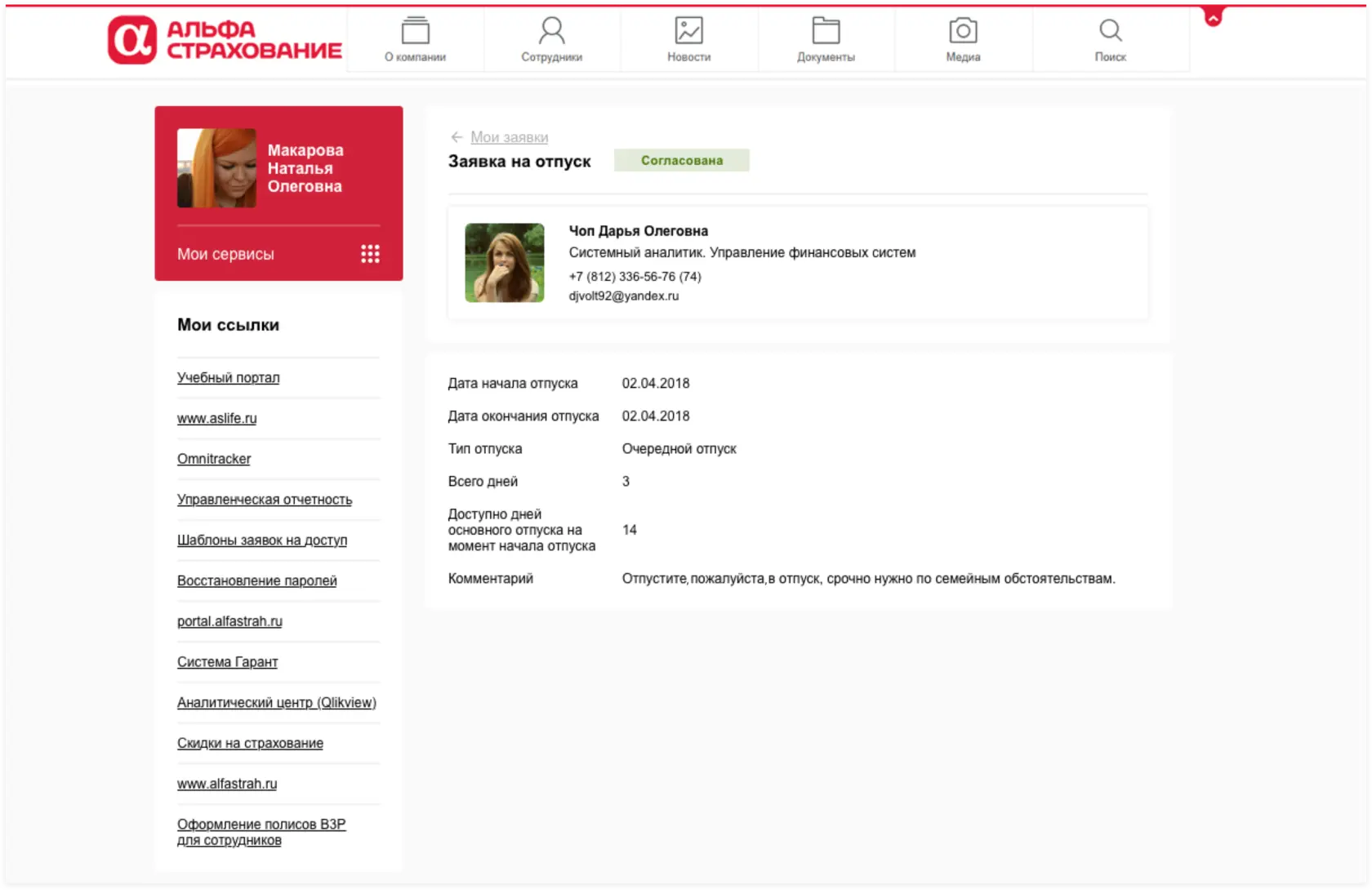Click the name Чоп Дарья Олеговна
Viewport: 1372px width, 890px height.
coord(639,231)
